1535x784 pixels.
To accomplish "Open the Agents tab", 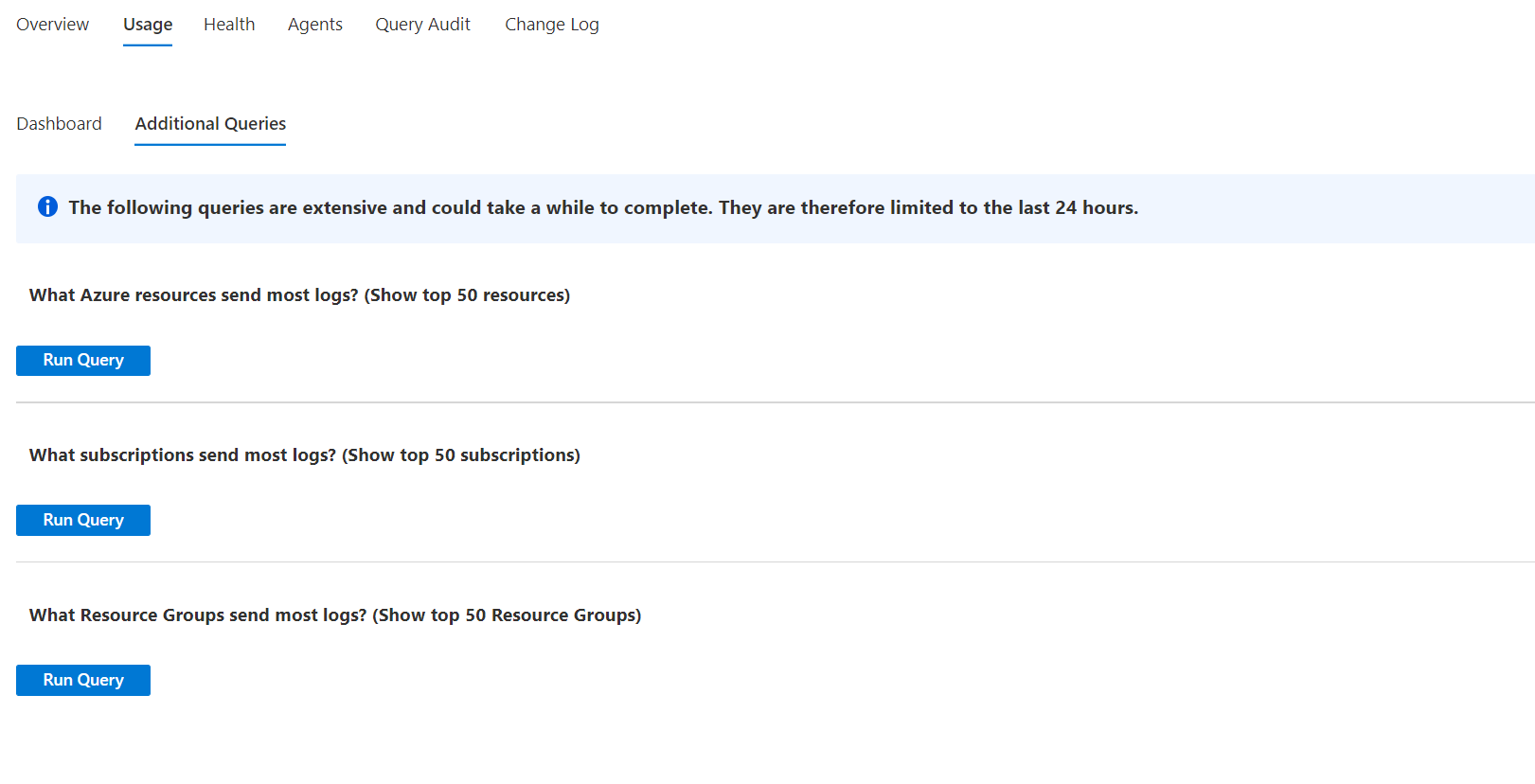I will click(x=315, y=25).
